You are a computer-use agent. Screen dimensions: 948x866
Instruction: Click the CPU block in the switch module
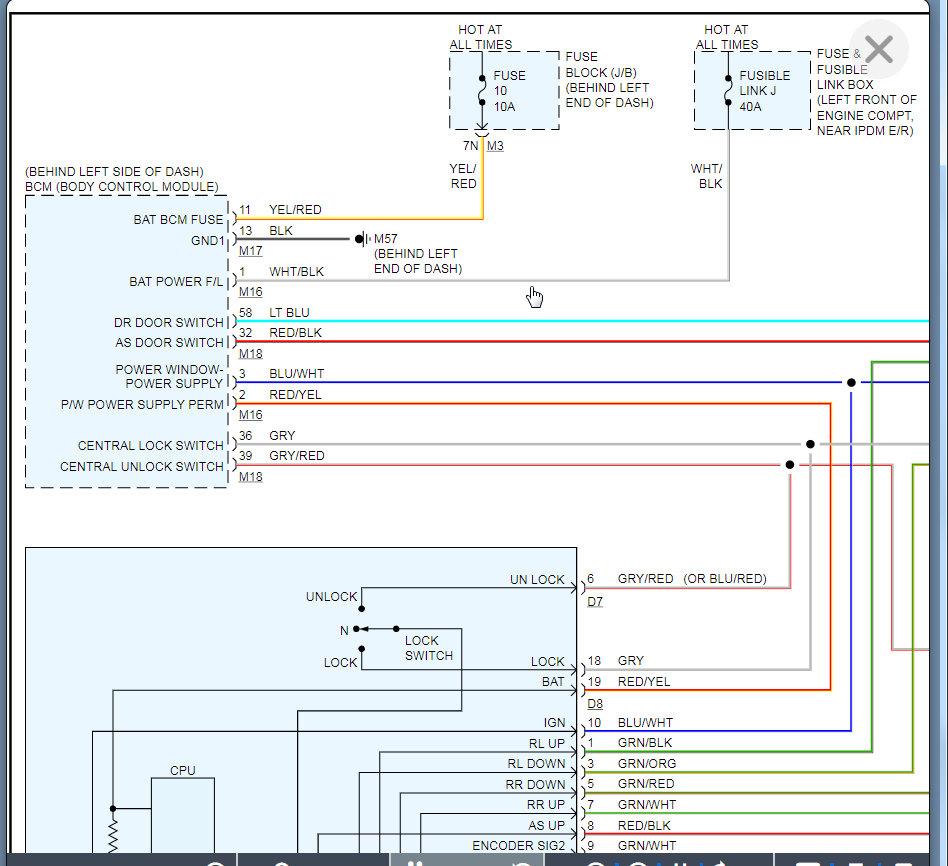[x=183, y=815]
